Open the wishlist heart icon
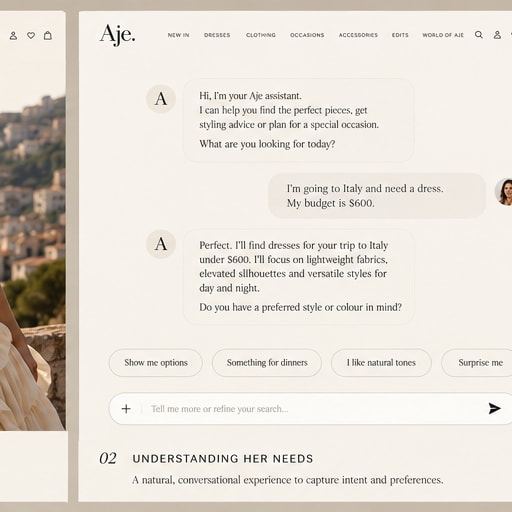This screenshot has width=512, height=512. [31, 35]
